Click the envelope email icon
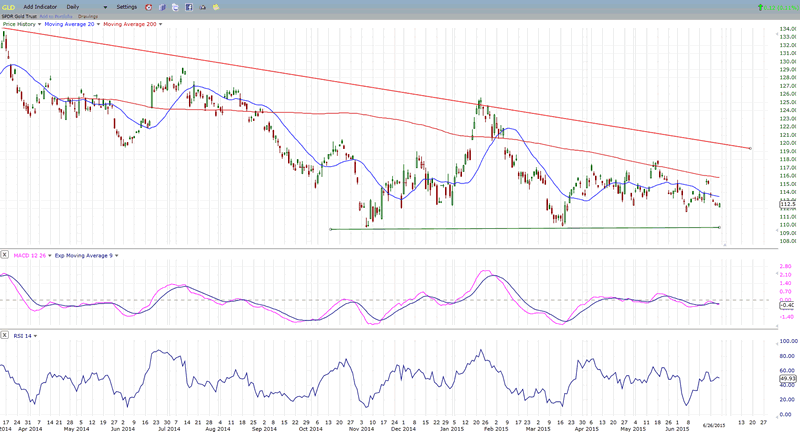 (x=203, y=7)
